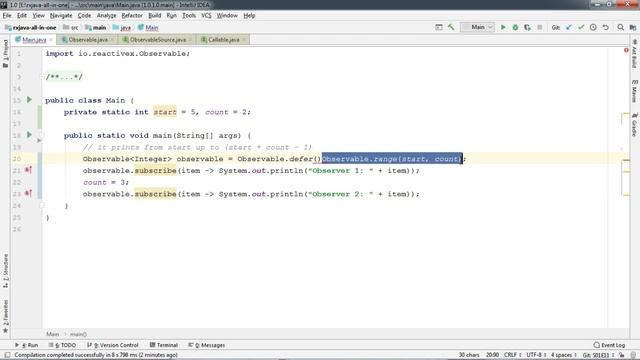
Task: Open the VCS menu
Action: point(206,16)
